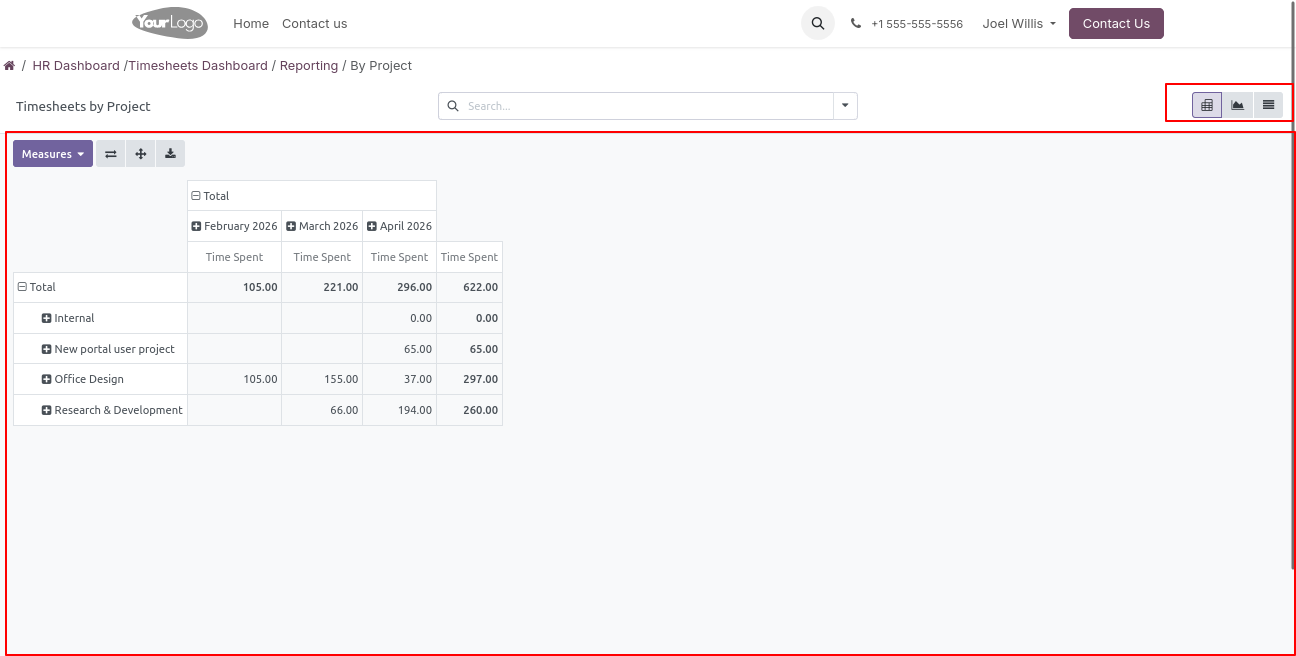
Task: Click the home icon in breadcrumb
Action: (x=9, y=66)
